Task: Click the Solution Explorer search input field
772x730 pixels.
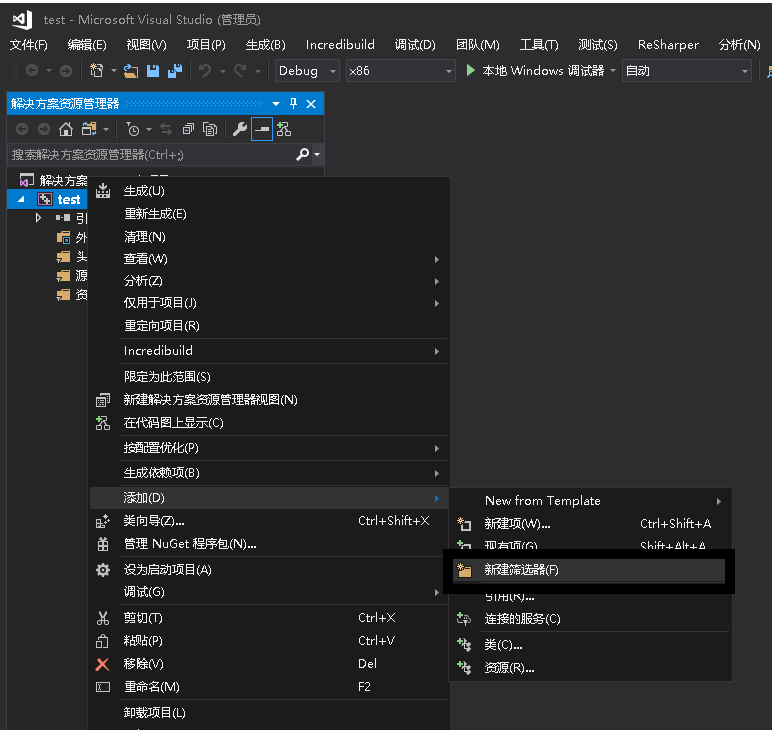Action: pyautogui.click(x=152, y=155)
